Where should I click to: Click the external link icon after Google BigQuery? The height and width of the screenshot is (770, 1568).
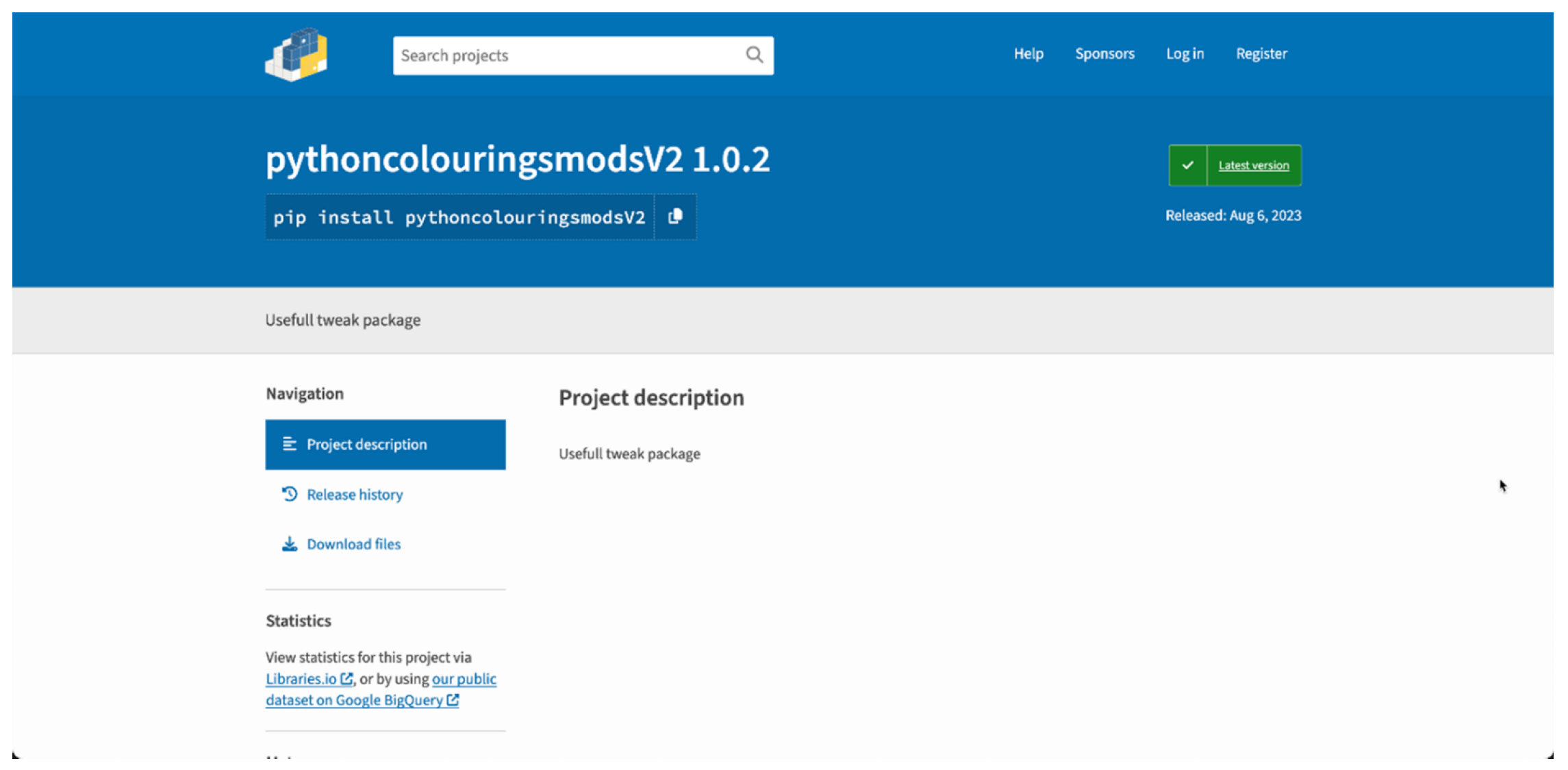(453, 700)
